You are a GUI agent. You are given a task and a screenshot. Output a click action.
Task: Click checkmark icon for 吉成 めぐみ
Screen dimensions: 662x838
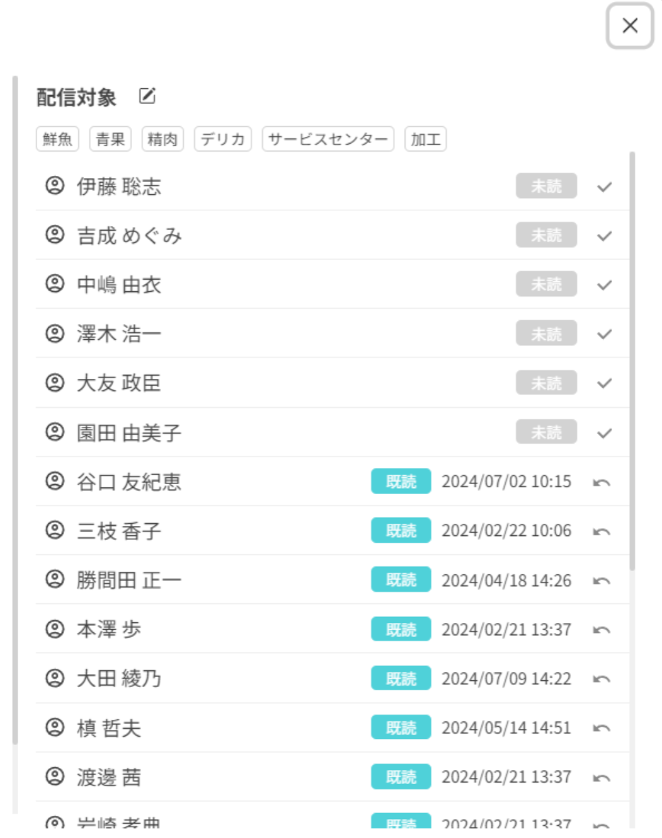tap(604, 236)
